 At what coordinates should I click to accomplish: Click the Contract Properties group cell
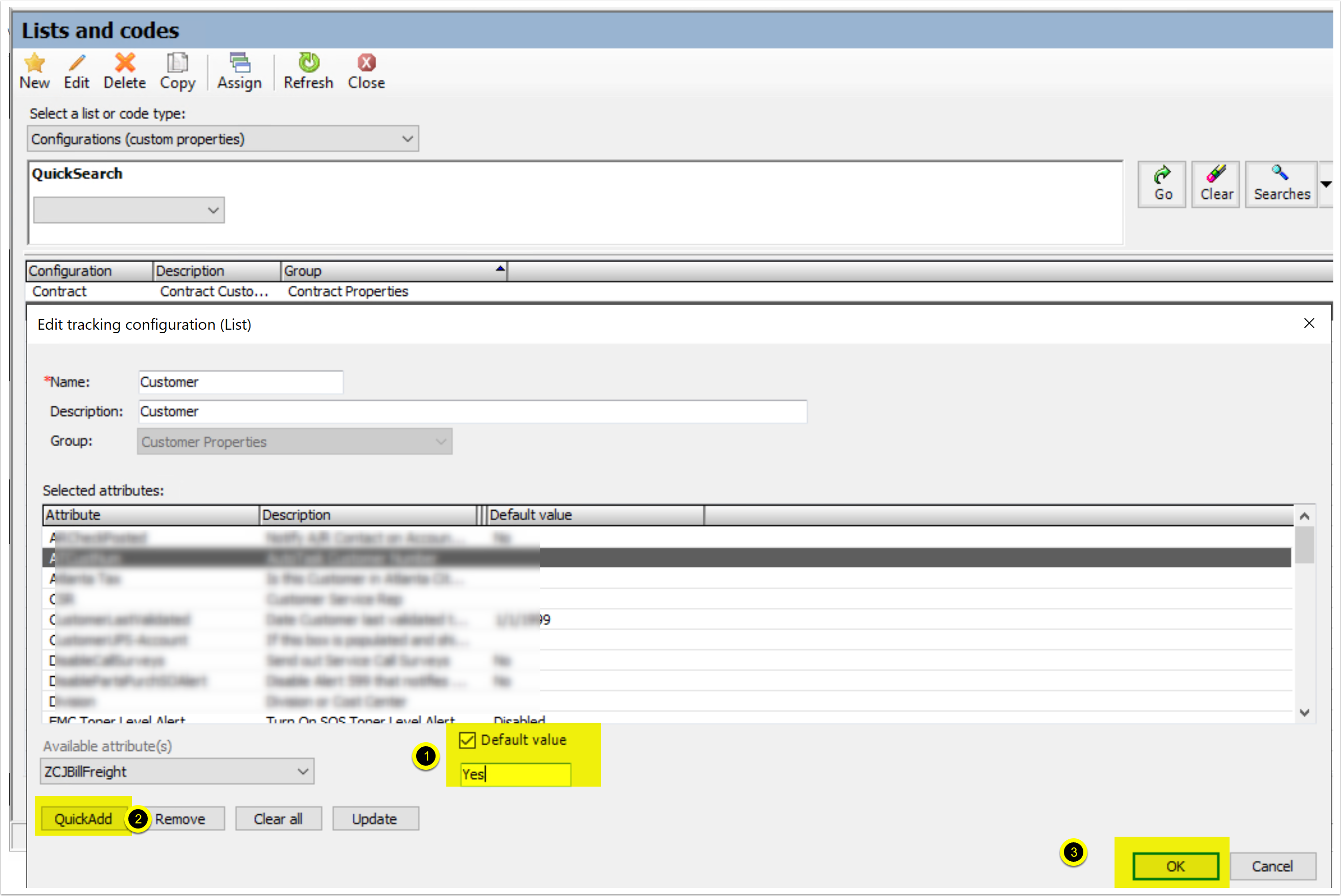pyautogui.click(x=348, y=291)
